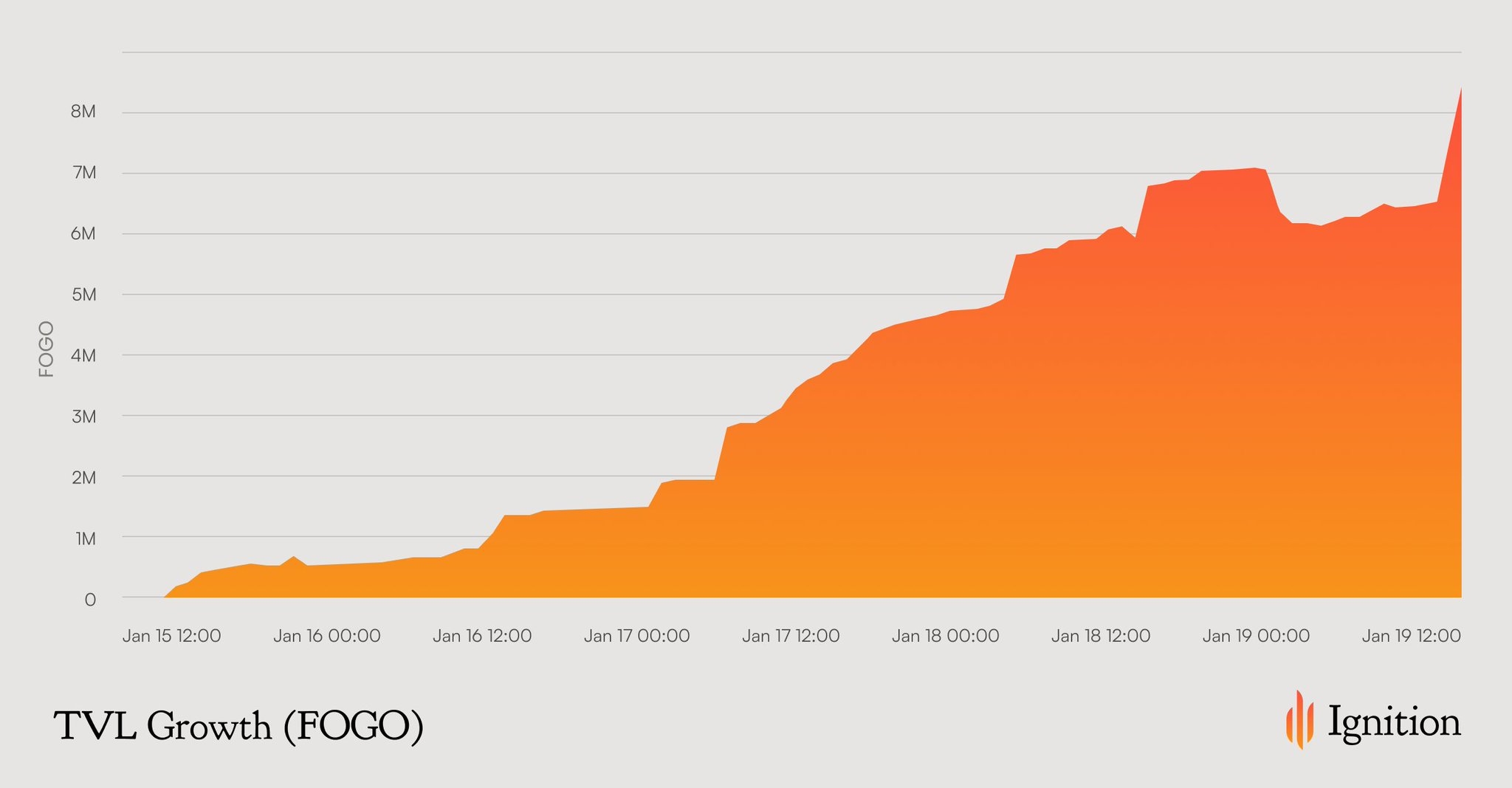Click the 7M y-axis label
1512x788 pixels.
pyautogui.click(x=83, y=173)
